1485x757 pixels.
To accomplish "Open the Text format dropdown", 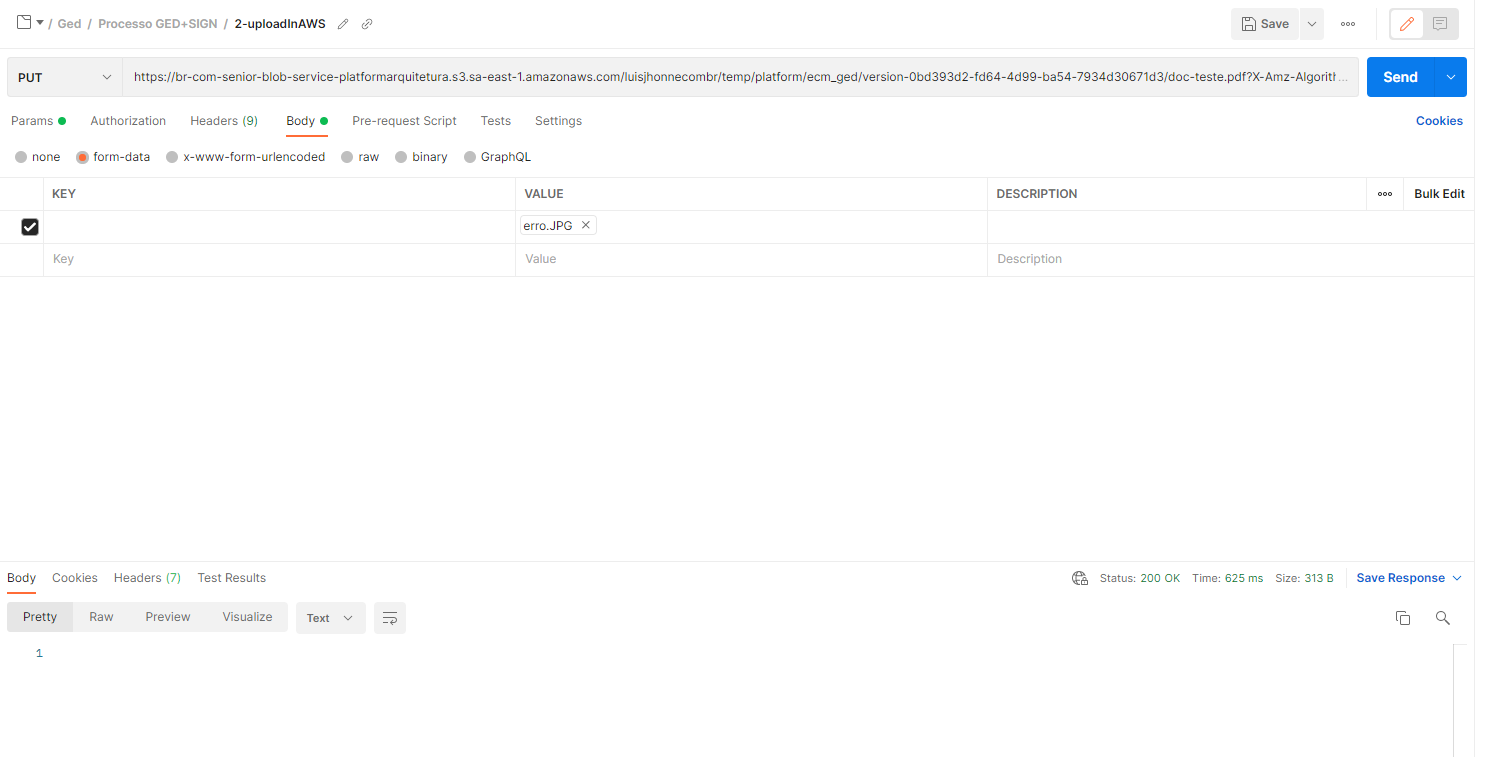I will click(330, 618).
